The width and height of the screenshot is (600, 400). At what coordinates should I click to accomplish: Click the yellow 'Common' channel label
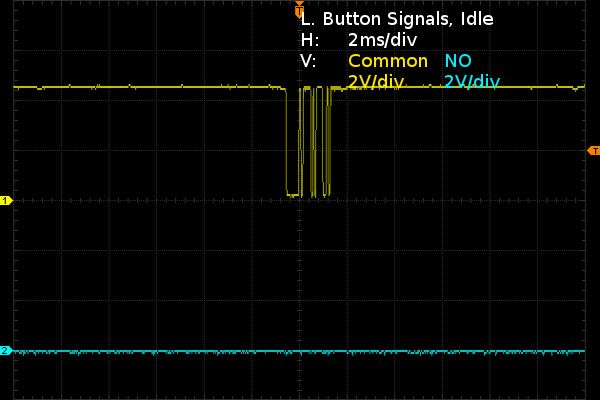[388, 61]
